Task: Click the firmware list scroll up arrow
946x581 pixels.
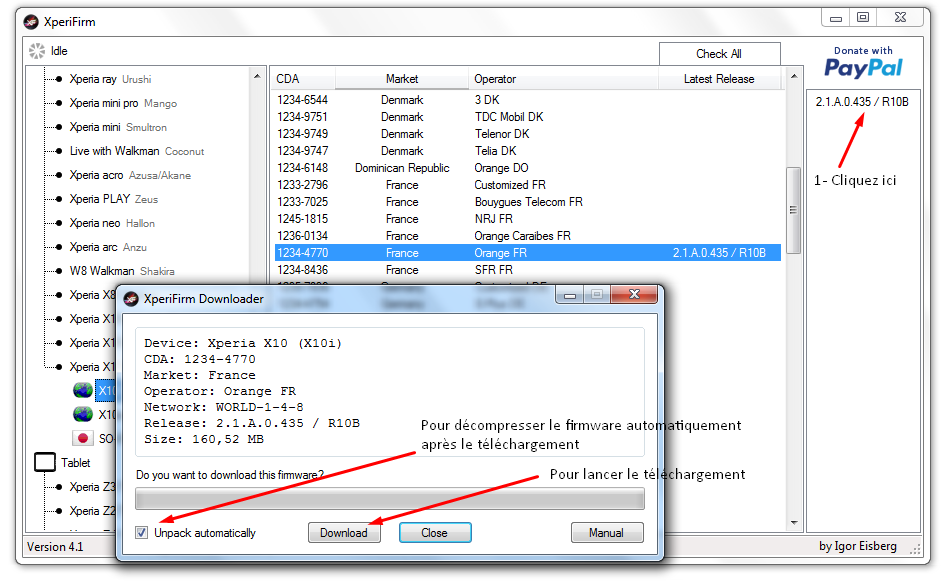Action: pos(794,77)
